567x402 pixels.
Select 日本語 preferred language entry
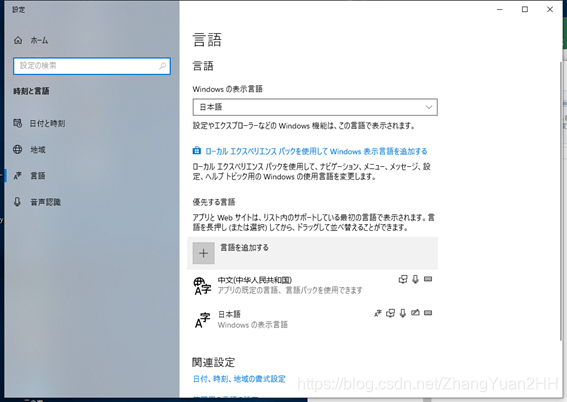coord(312,320)
